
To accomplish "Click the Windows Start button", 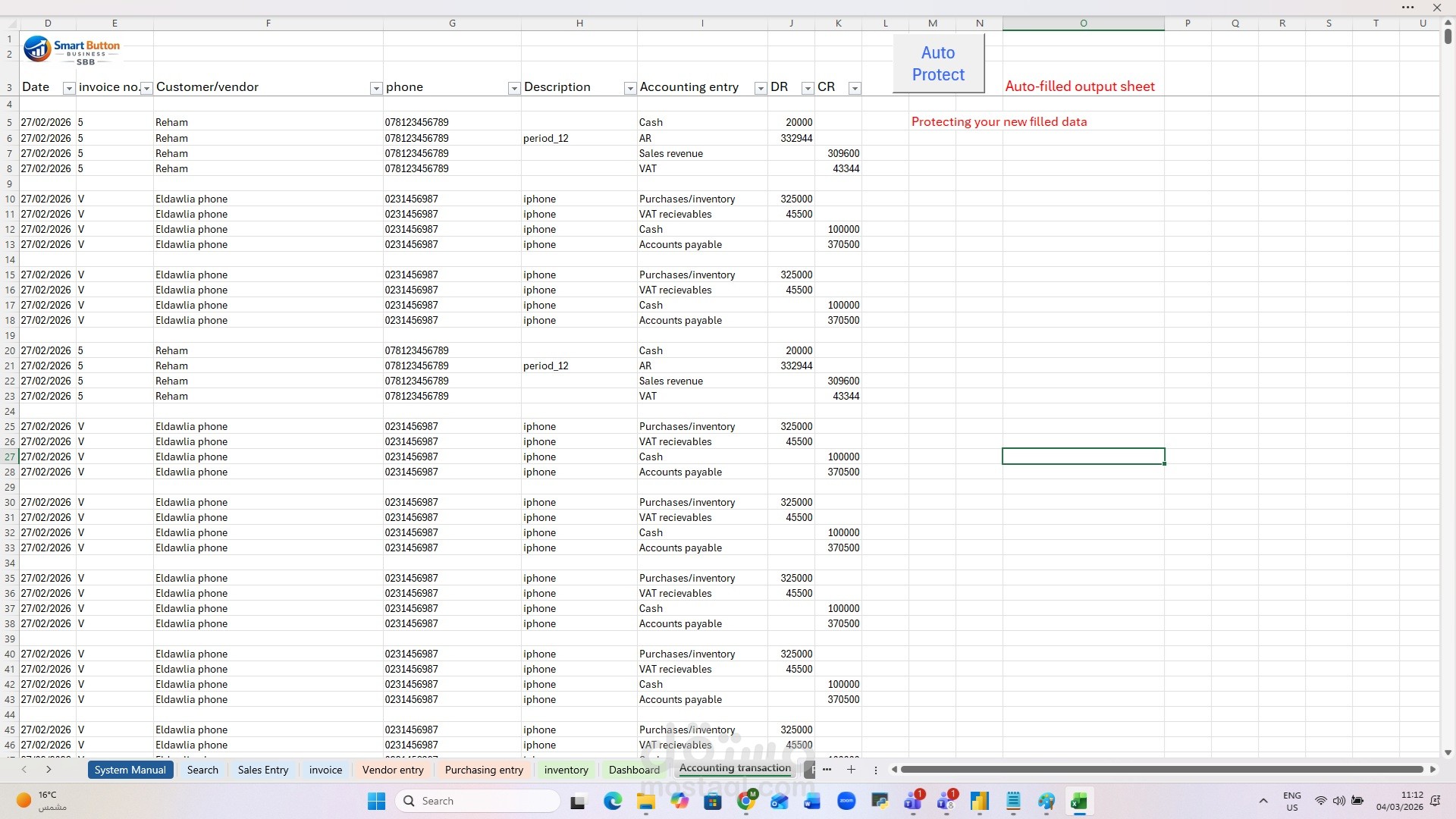I will (x=376, y=801).
